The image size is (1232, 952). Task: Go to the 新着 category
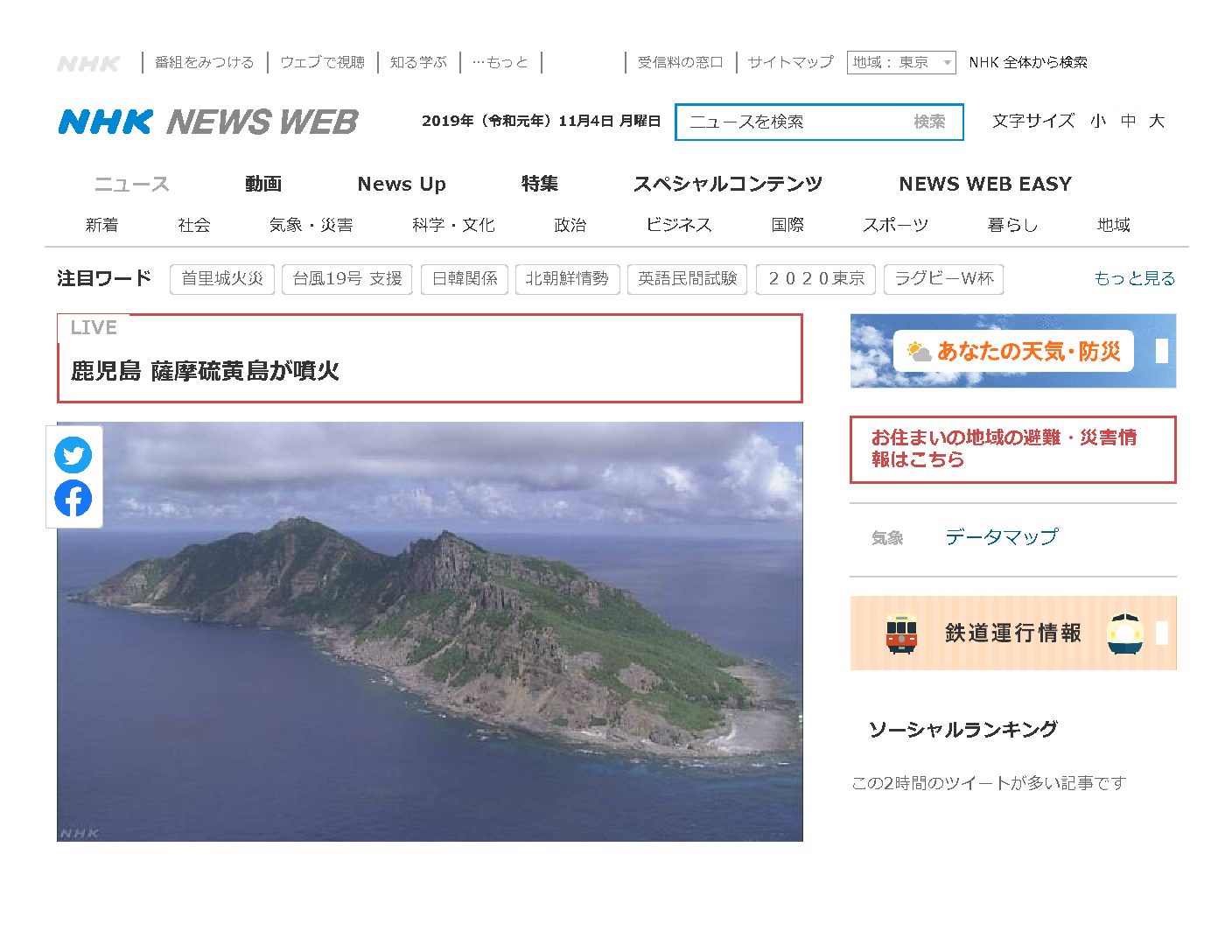click(x=102, y=225)
